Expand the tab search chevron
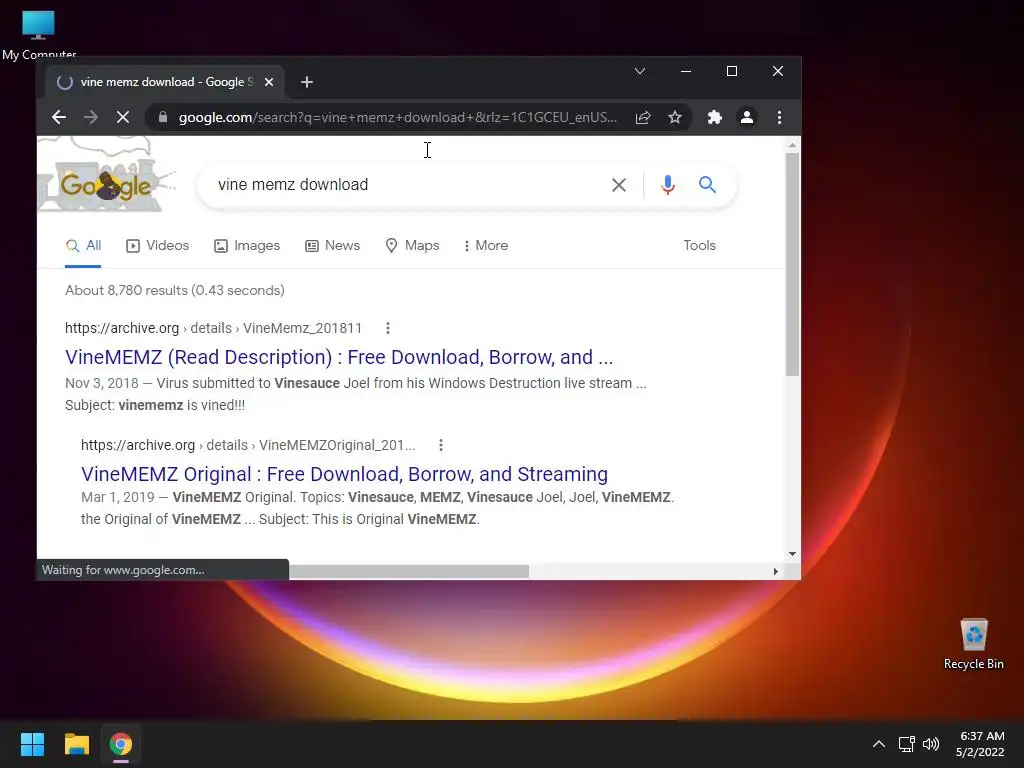This screenshot has width=1024, height=768. 640,71
